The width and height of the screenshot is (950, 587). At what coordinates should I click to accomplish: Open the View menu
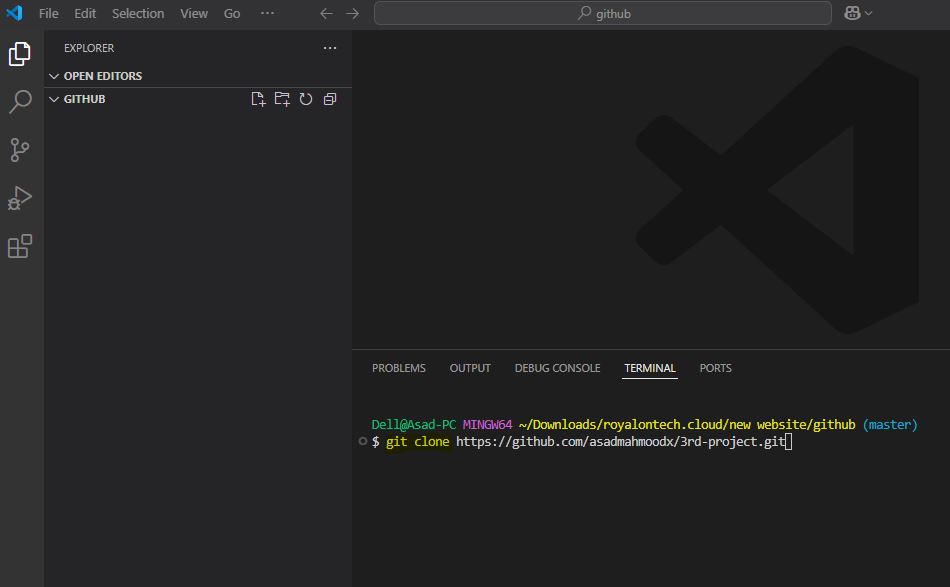194,13
